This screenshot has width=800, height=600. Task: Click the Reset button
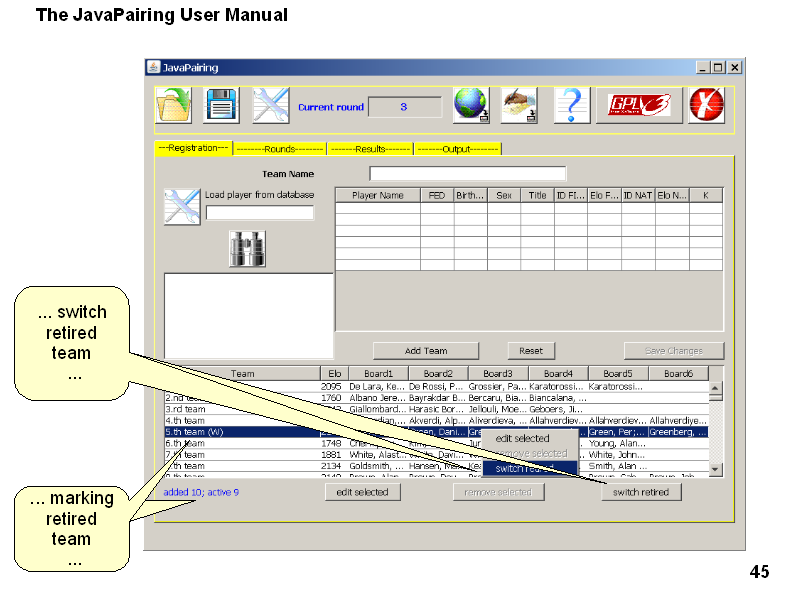coord(531,351)
